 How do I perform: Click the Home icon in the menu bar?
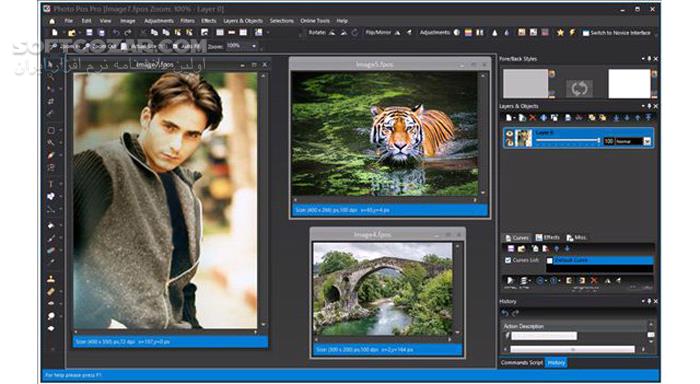(52, 21)
